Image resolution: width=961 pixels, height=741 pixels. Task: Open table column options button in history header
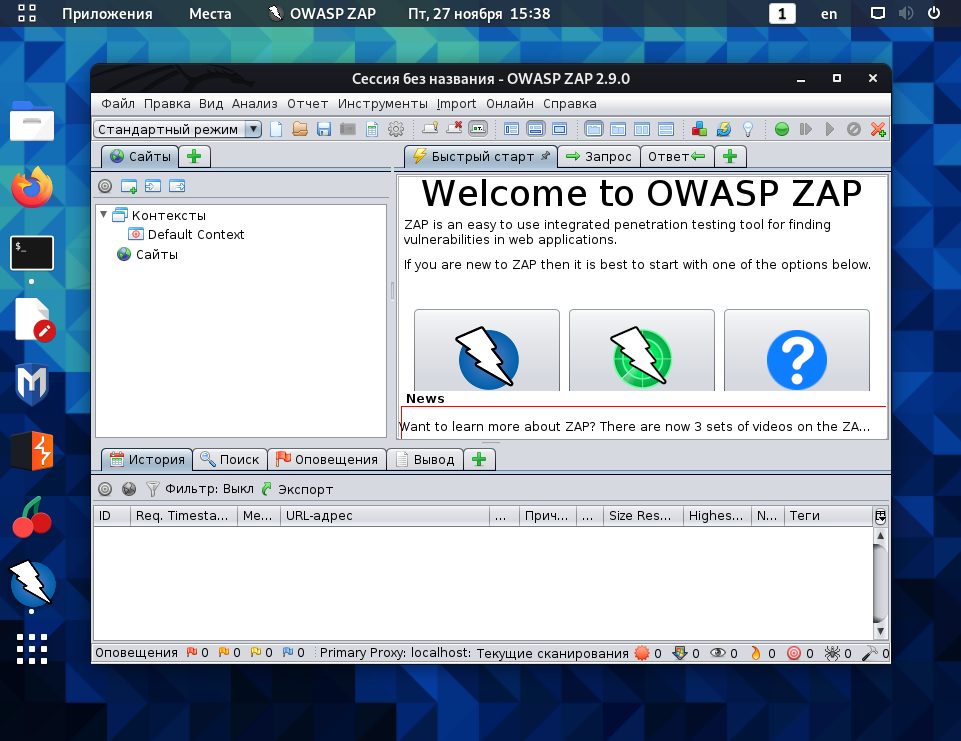pyautogui.click(x=880, y=516)
